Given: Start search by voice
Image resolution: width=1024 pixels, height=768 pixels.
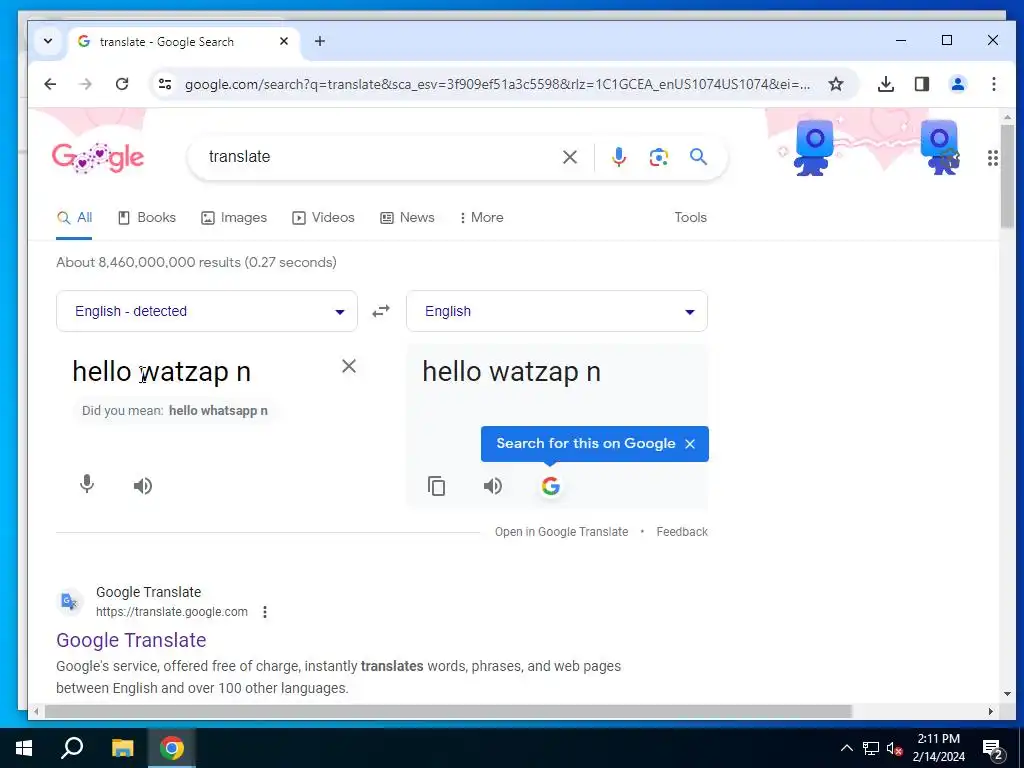Looking at the screenshot, I should pyautogui.click(x=618, y=157).
